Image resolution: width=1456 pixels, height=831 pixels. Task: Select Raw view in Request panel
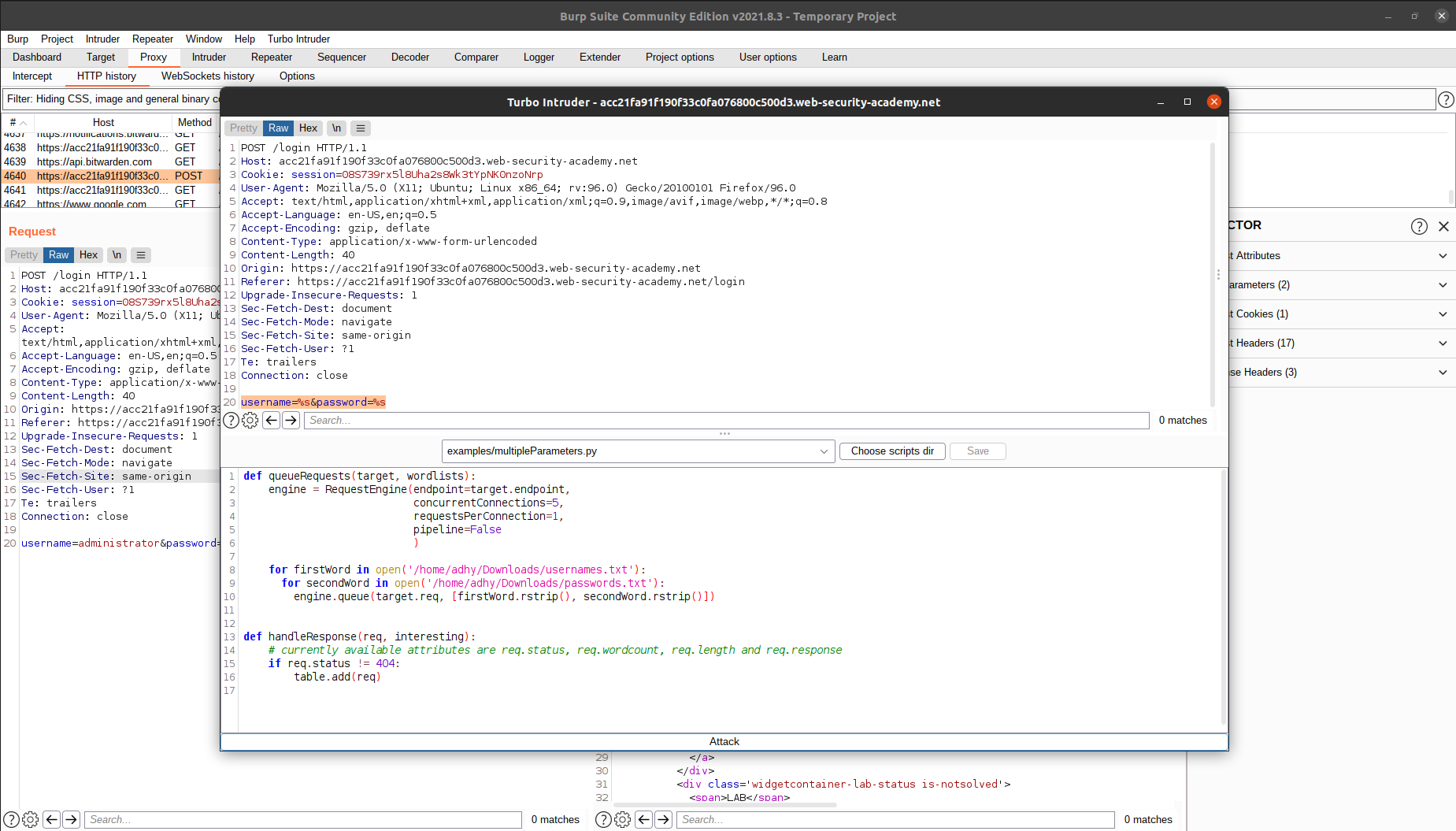point(58,255)
